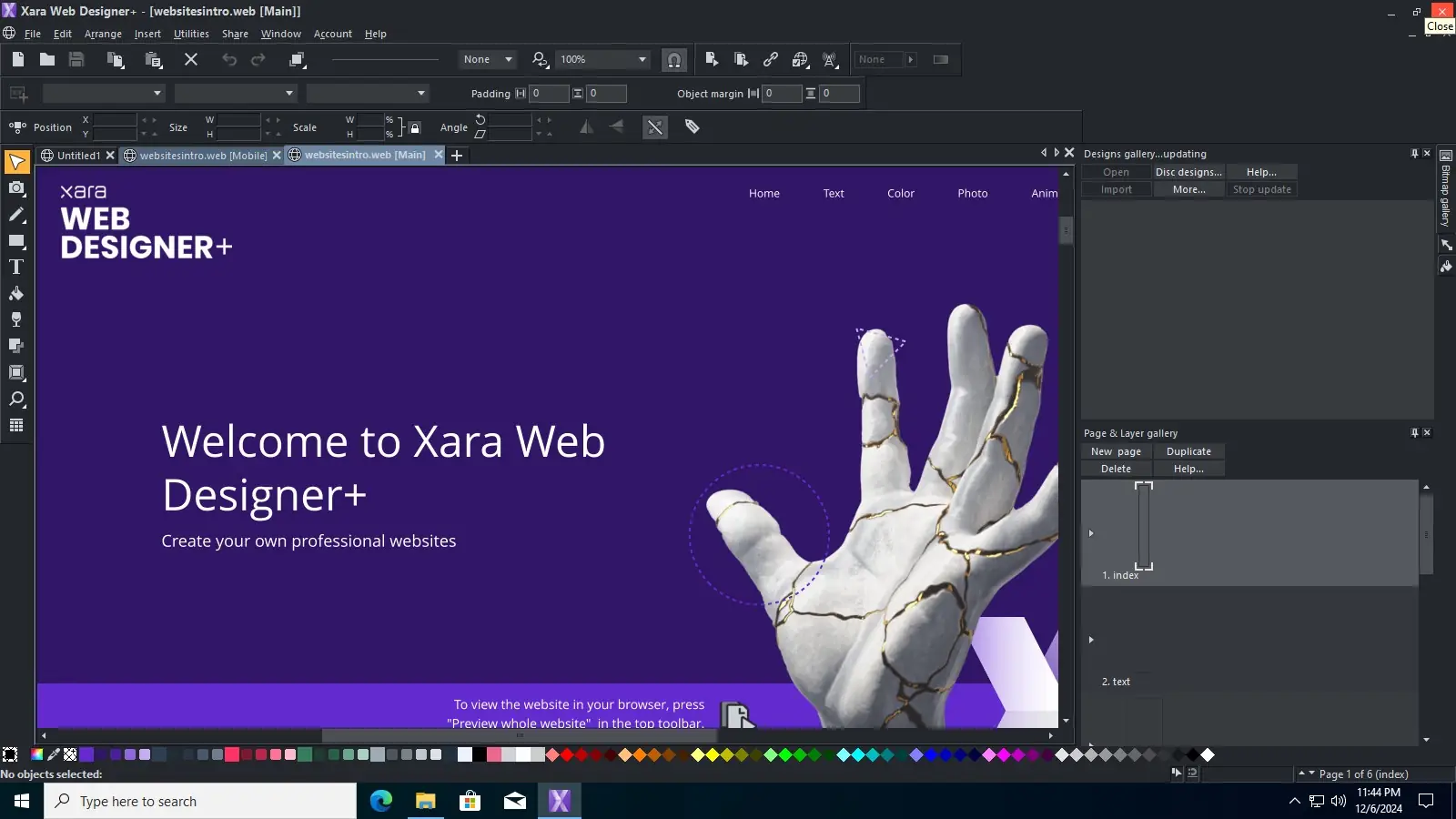This screenshot has height=819, width=1456.
Task: Copy selection using the toolbar copy icon
Action: [x=116, y=59]
